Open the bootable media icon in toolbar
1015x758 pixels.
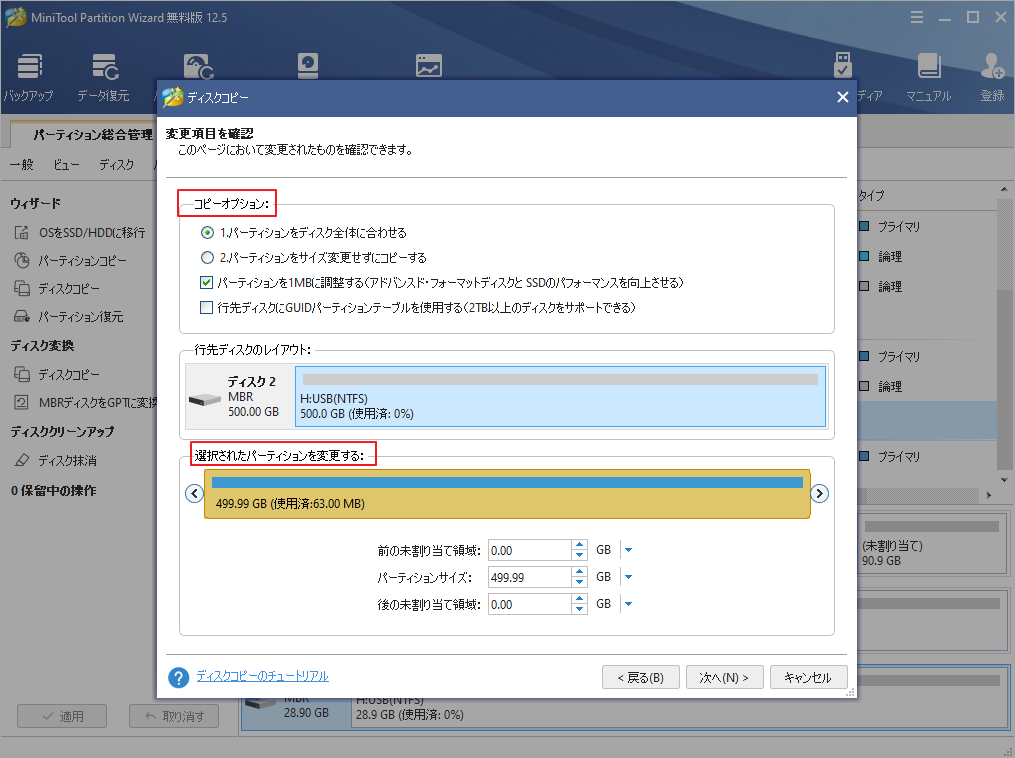click(842, 65)
